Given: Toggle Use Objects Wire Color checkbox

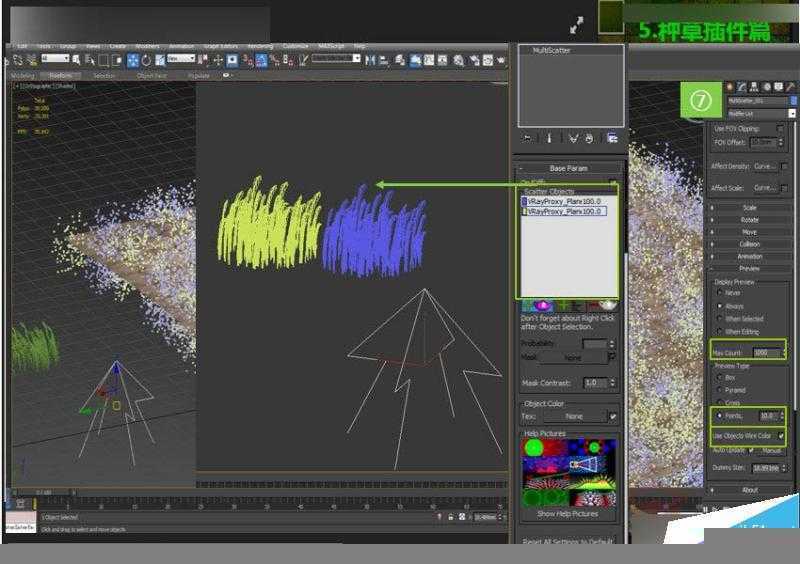Looking at the screenshot, I should [780, 437].
